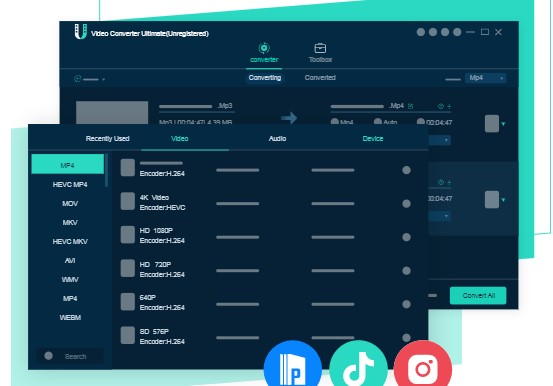The height and width of the screenshot is (386, 553).
Task: Open the second file's subtitle dropdown
Action: [x=439, y=216]
